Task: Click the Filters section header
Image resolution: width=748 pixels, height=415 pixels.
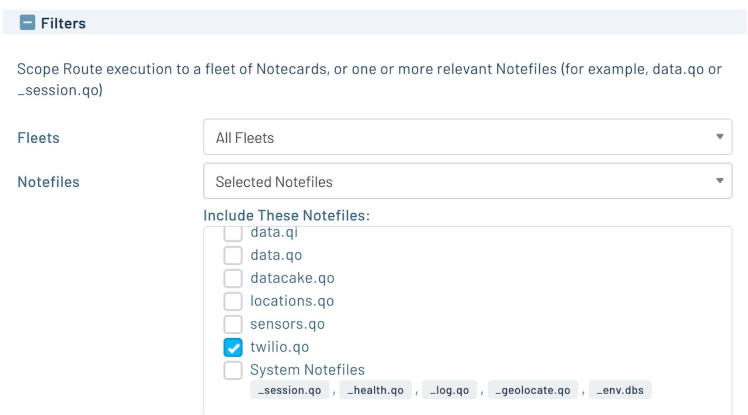Action: [63, 21]
